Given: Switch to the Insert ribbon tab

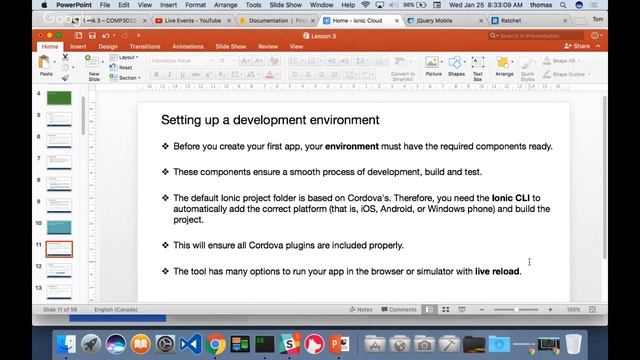Looking at the screenshot, I should 78,47.
